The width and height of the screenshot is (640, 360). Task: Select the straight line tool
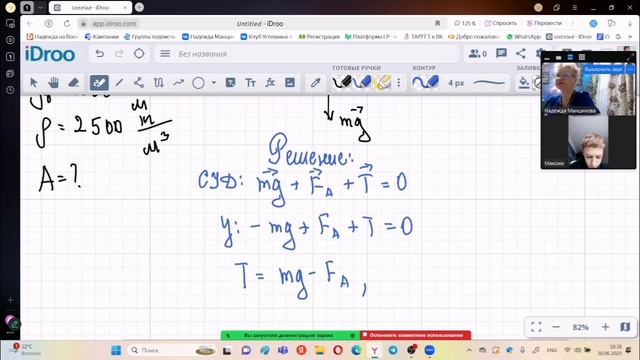119,83
